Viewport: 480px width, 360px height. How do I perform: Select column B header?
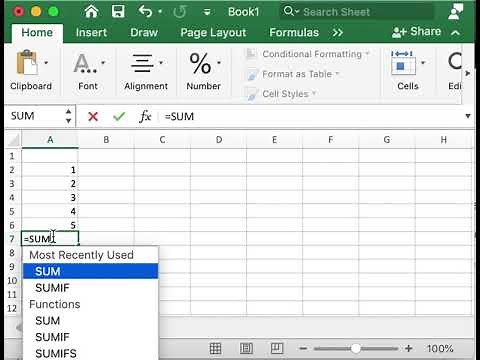coord(106,140)
